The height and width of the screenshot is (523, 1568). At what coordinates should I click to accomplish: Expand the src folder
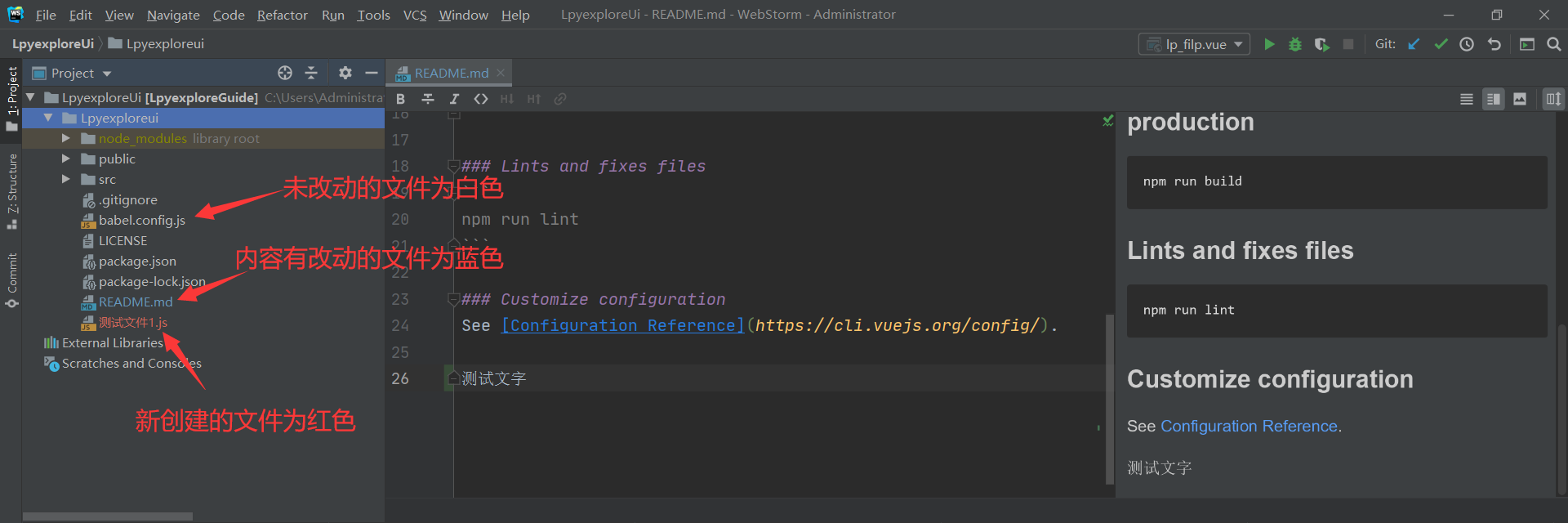tap(66, 179)
